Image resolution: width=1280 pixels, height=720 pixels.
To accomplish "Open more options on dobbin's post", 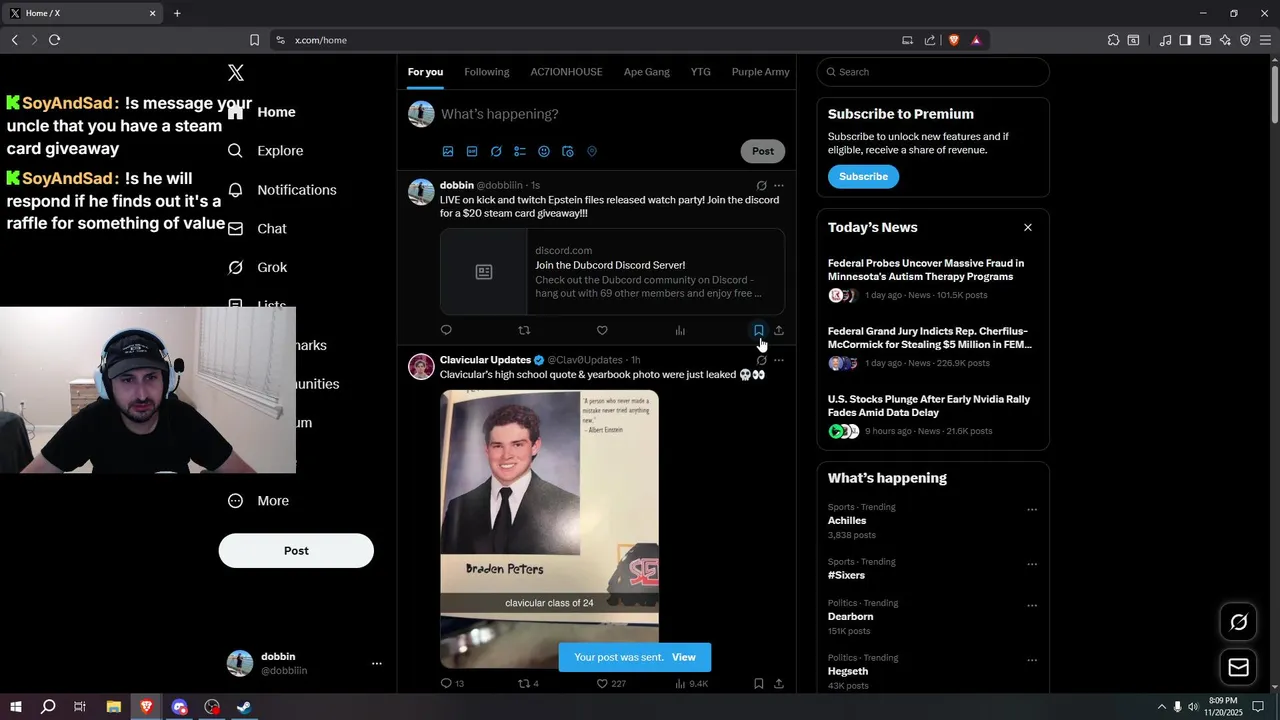I will click(779, 186).
